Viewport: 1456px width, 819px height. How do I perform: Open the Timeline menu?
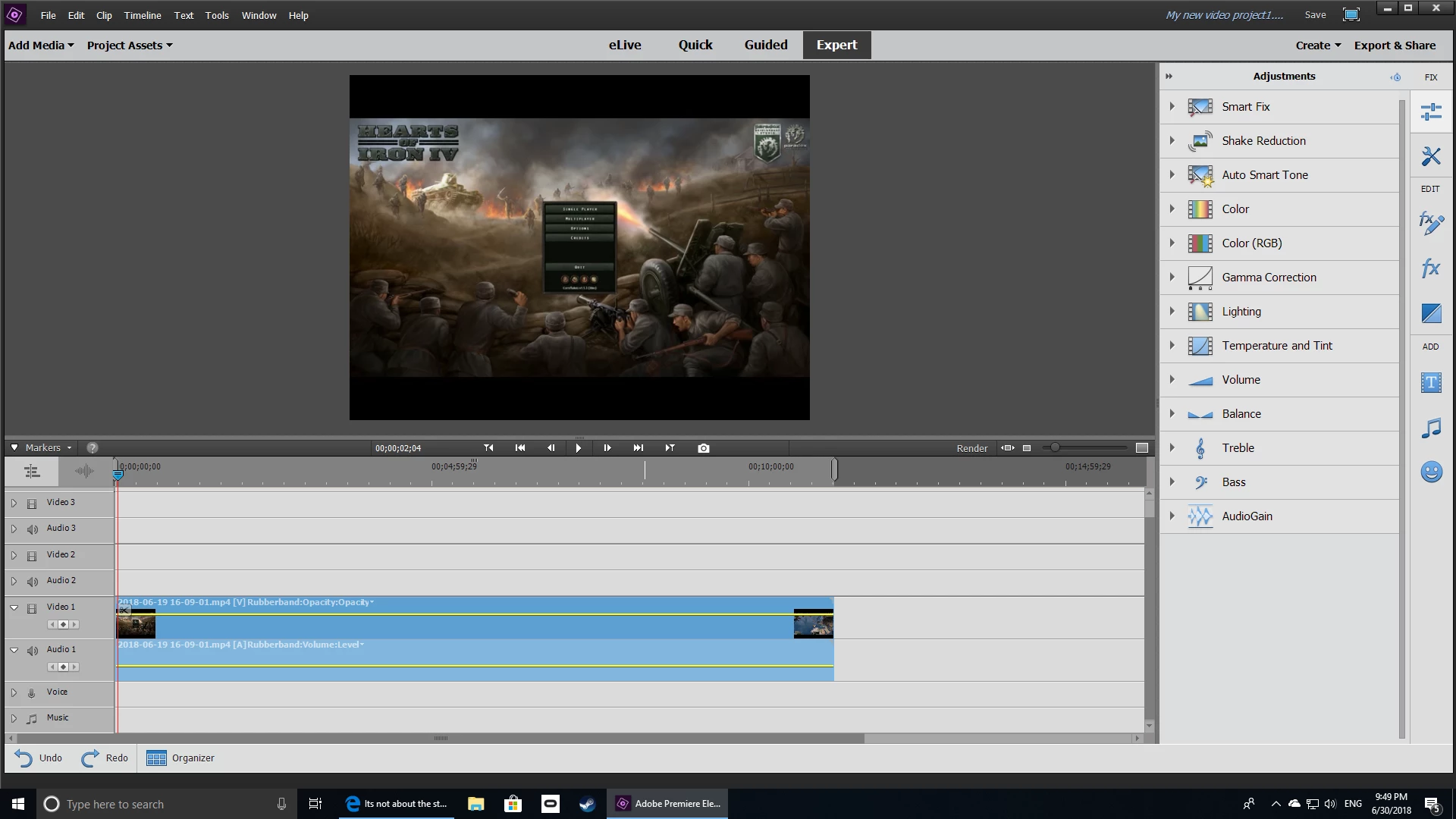[x=143, y=15]
